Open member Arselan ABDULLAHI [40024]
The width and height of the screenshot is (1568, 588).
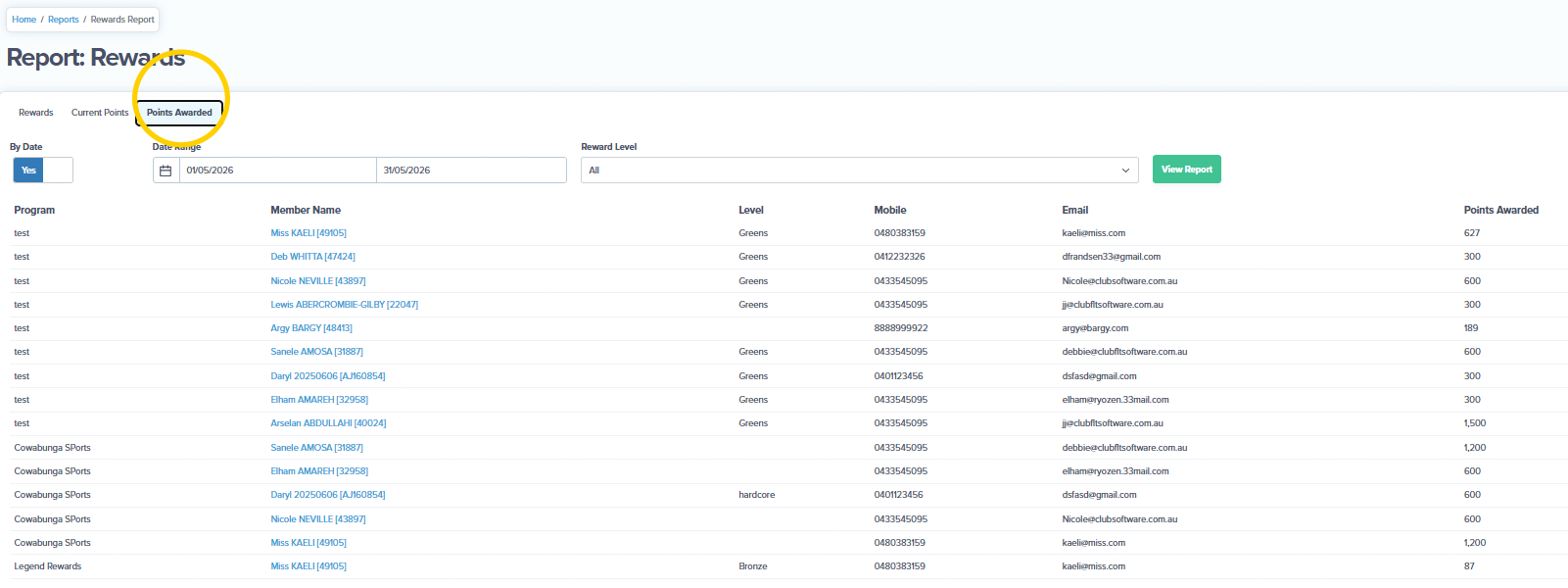(x=328, y=423)
